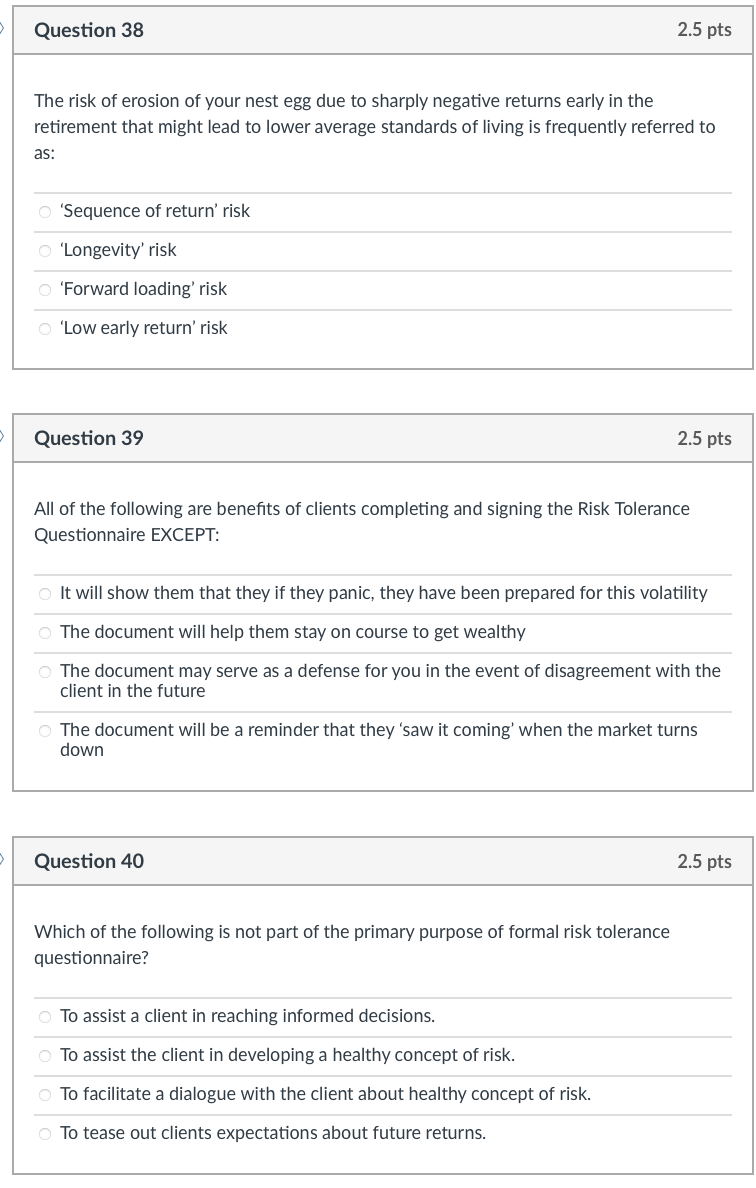Select 'Forward loading' risk option
This screenshot has width=756, height=1188.
click(x=44, y=289)
